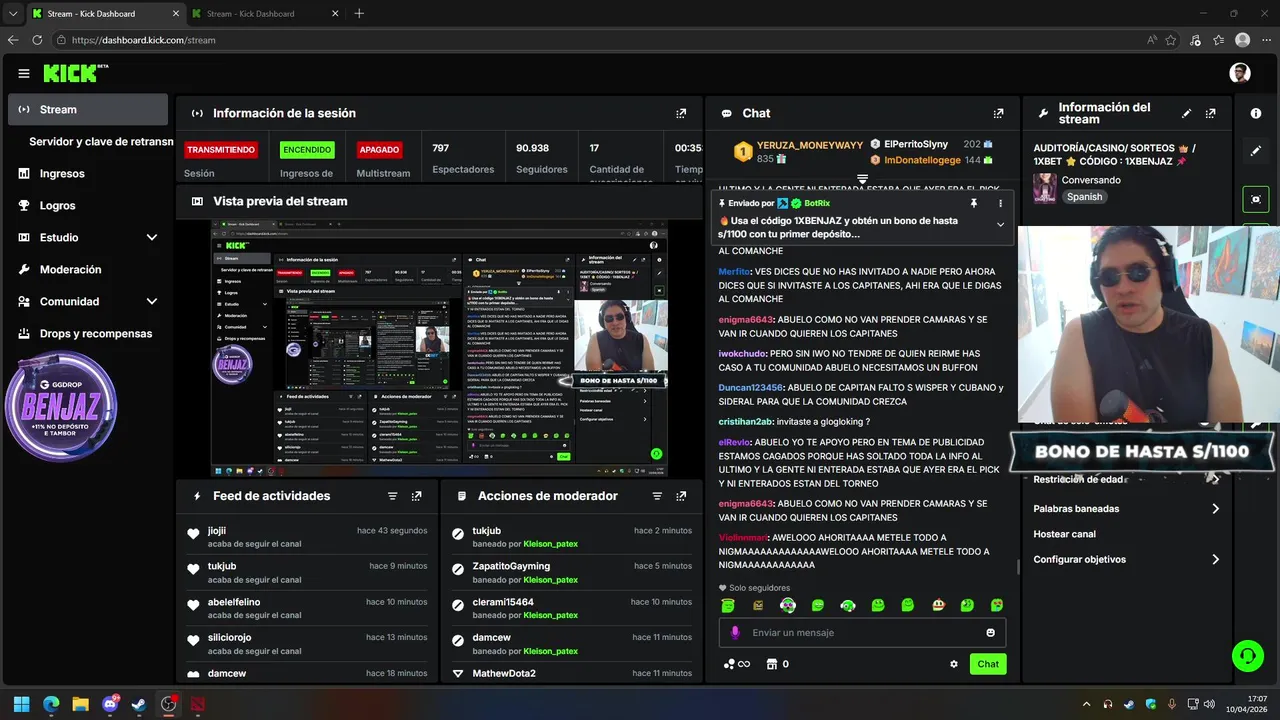Filter the Acciones de moderador list
Screen dimensions: 1280x720
657,496
